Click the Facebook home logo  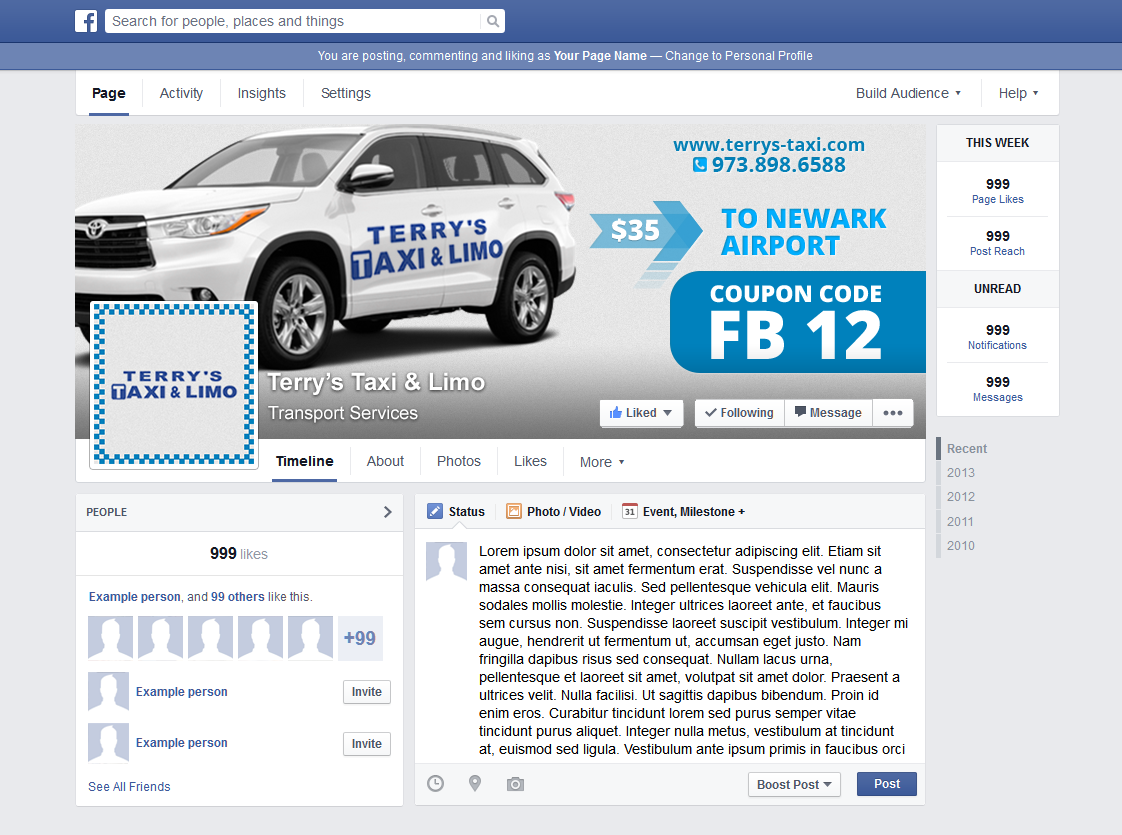tap(86, 20)
